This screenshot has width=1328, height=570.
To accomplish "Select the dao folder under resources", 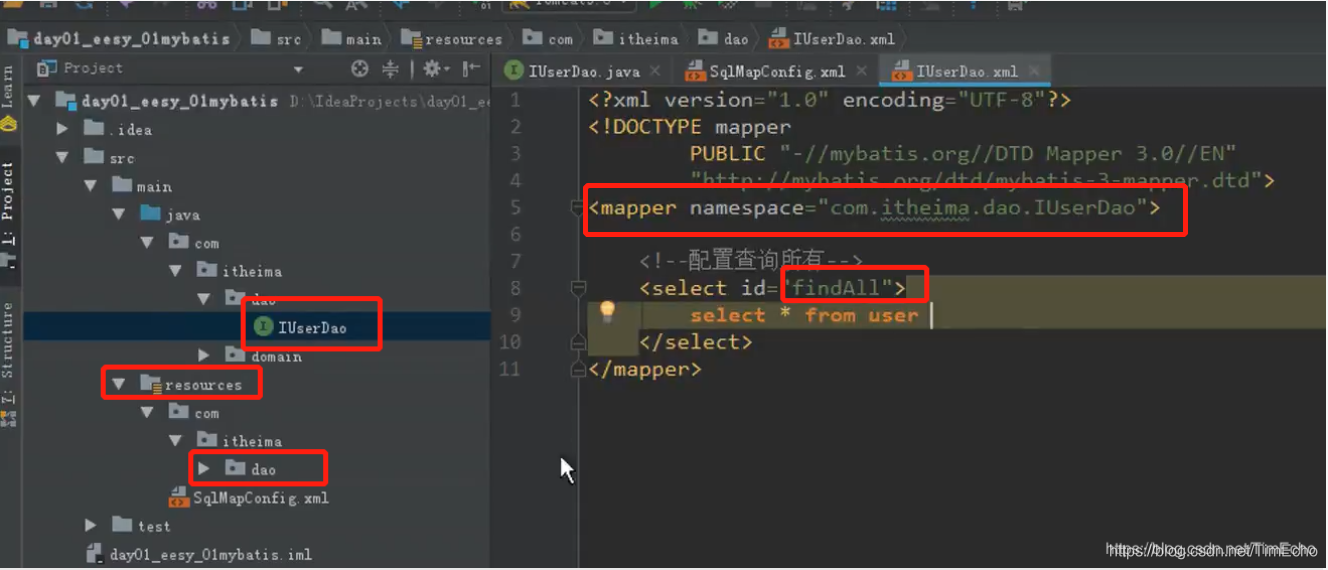I will pos(251,469).
